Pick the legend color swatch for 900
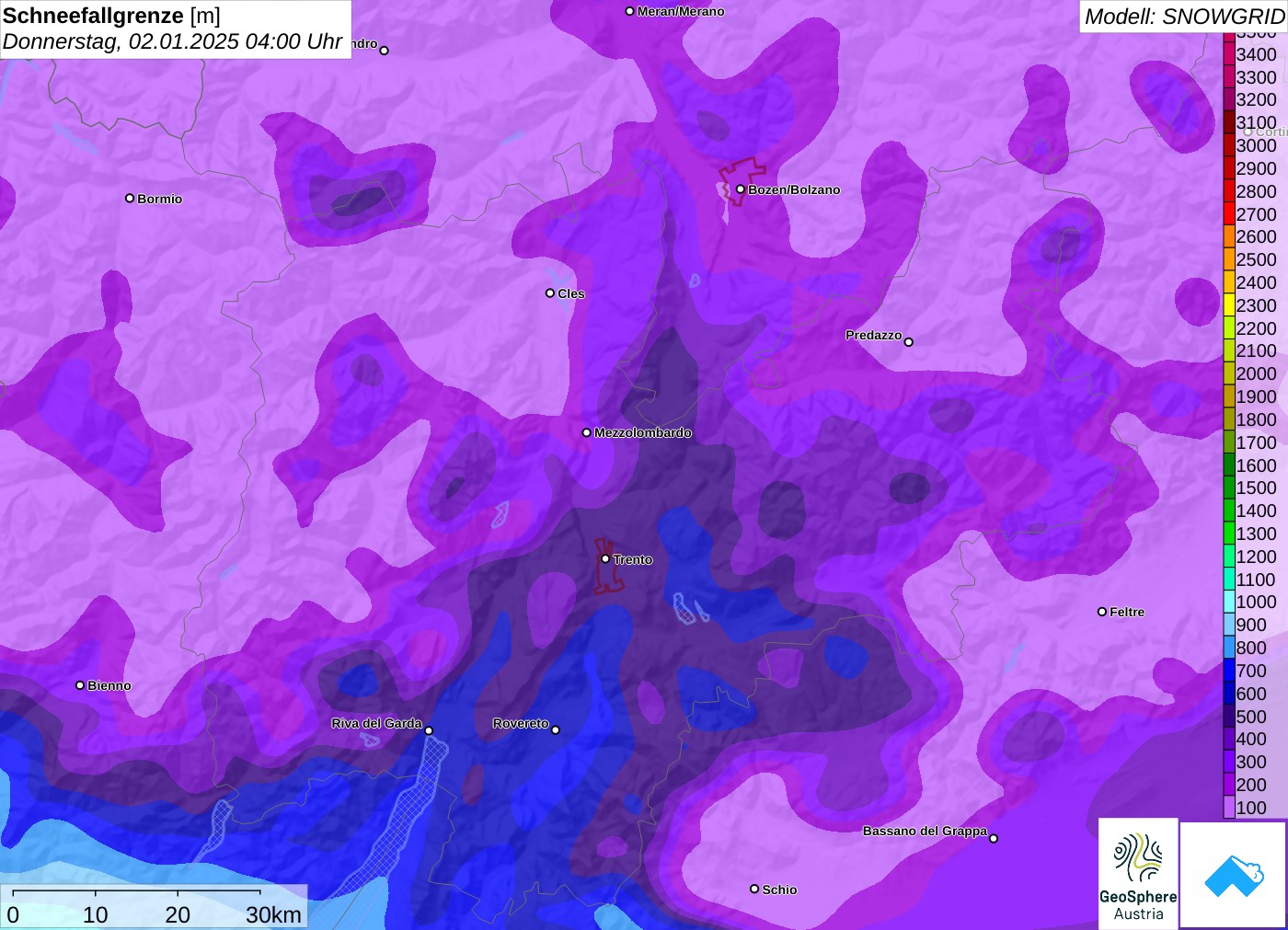This screenshot has width=1288, height=930. point(1229,625)
